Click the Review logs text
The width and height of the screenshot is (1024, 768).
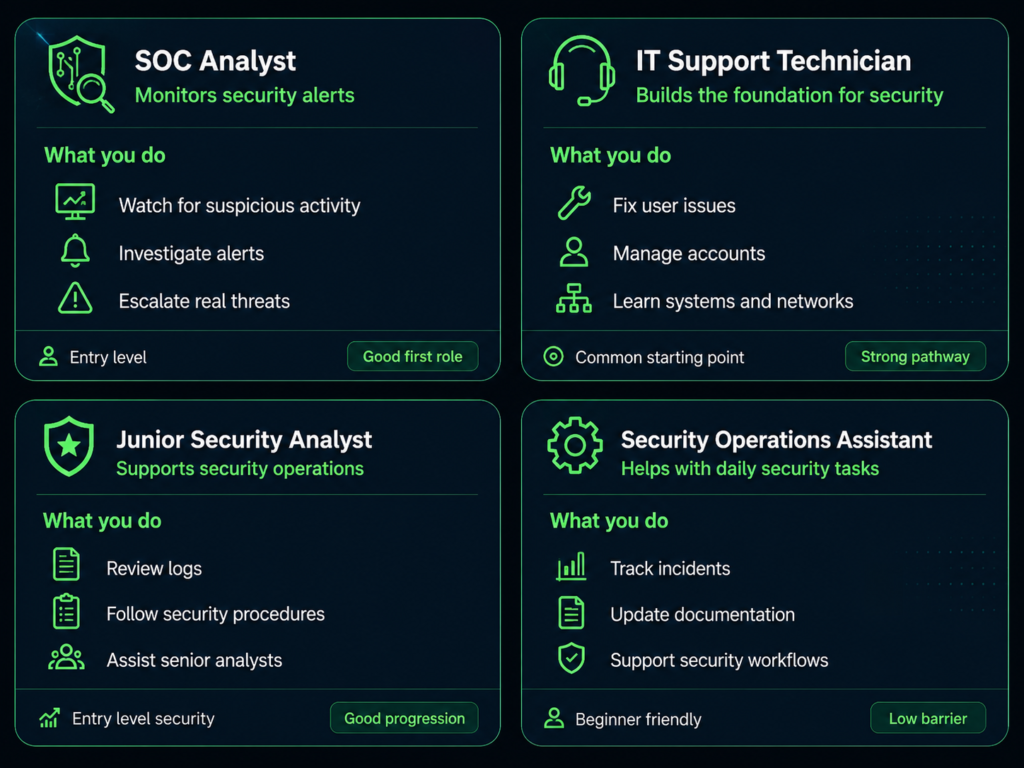point(154,569)
